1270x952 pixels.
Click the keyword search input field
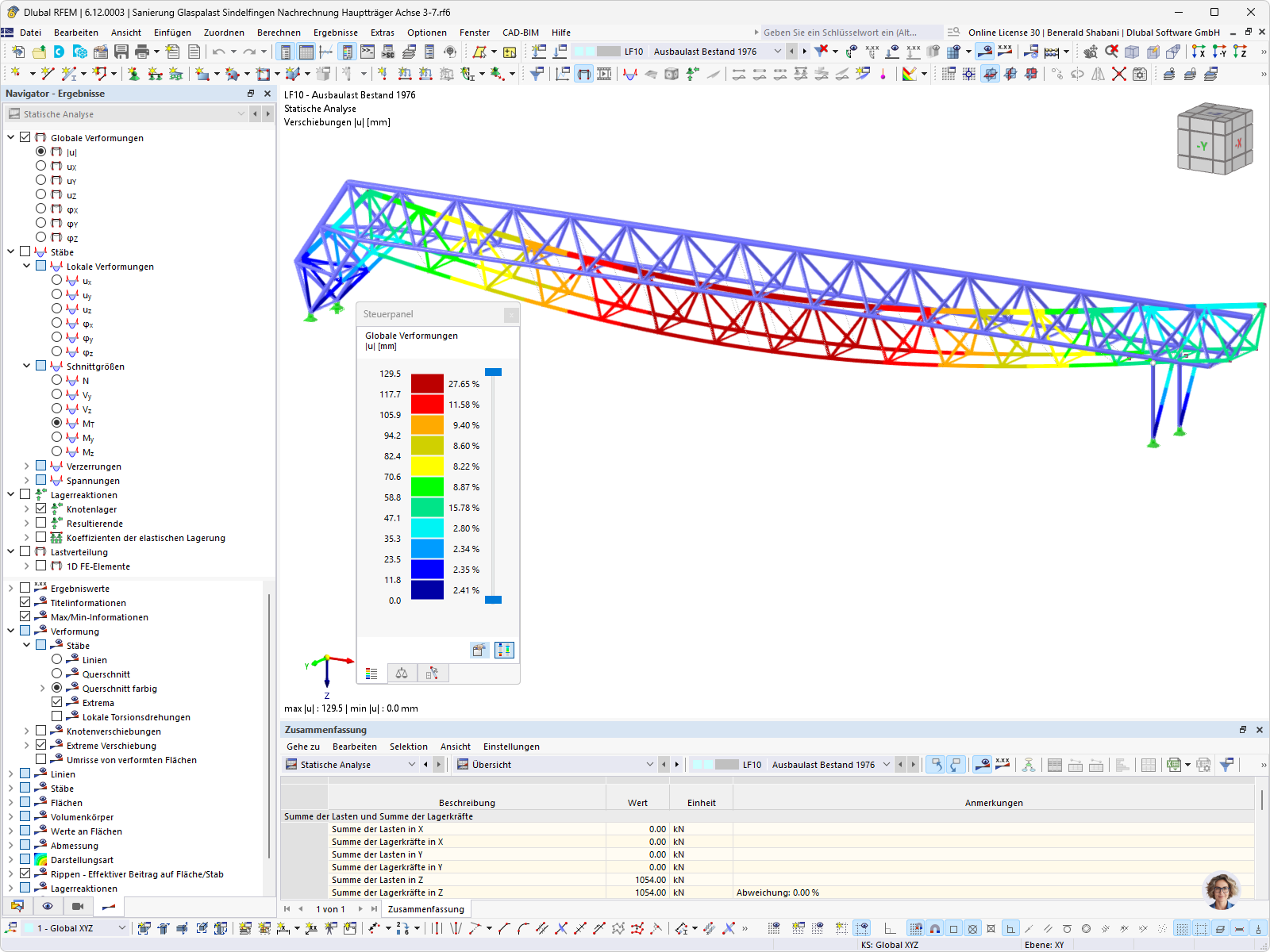click(x=845, y=32)
